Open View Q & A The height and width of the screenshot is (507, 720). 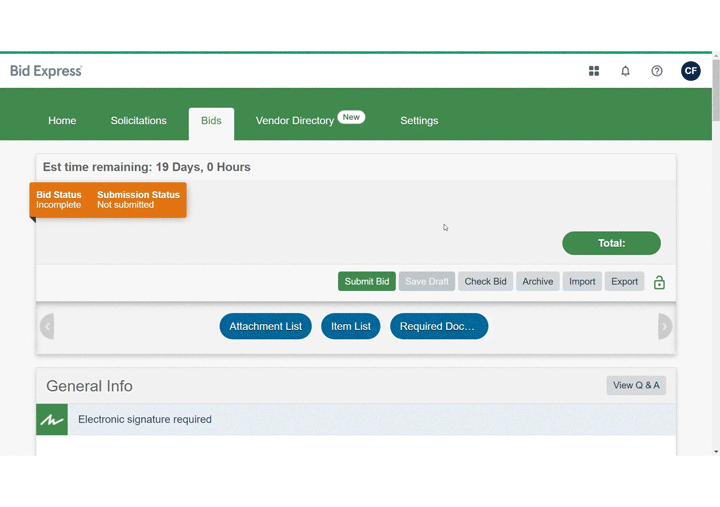(x=636, y=386)
